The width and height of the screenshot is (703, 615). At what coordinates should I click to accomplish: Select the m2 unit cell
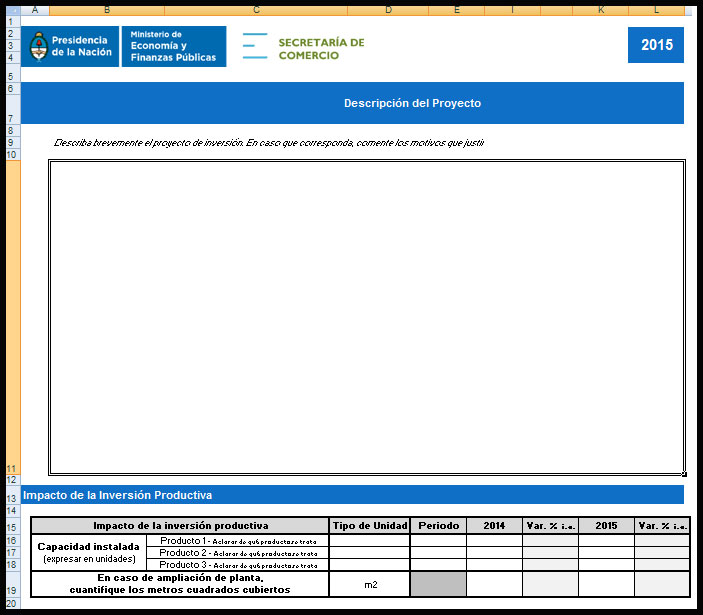369,584
